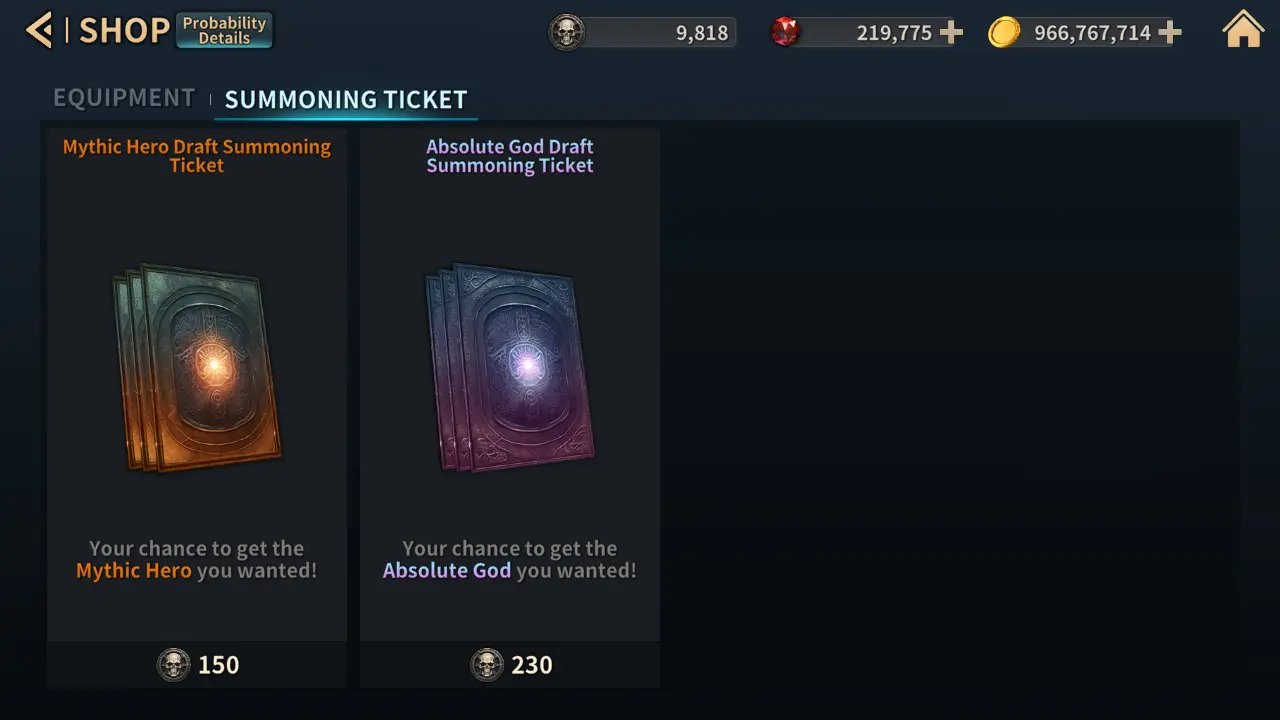Buy Mythic Hero ticket for 150
The width and height of the screenshot is (1280, 720).
(x=198, y=665)
